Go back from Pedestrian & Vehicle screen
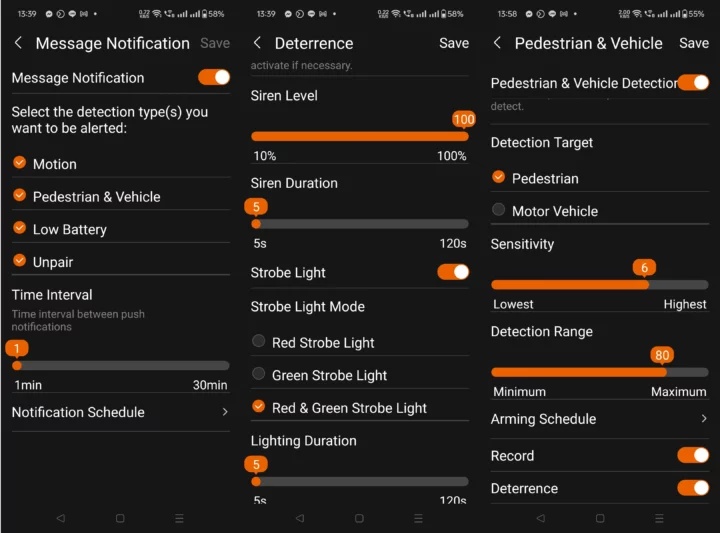Screen dimensions: 720x533 coord(497,43)
